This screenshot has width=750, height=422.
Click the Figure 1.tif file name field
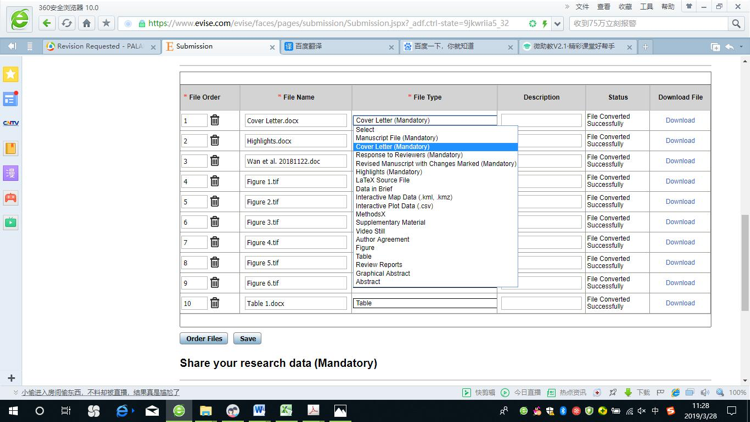coord(295,182)
